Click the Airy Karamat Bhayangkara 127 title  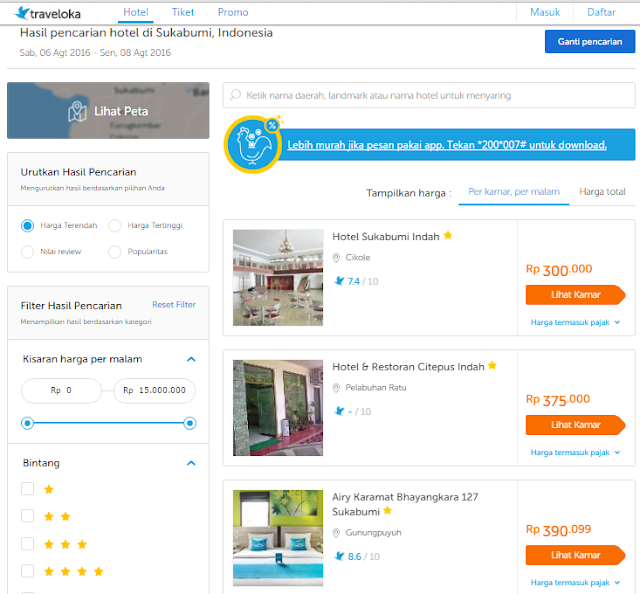[x=405, y=504]
